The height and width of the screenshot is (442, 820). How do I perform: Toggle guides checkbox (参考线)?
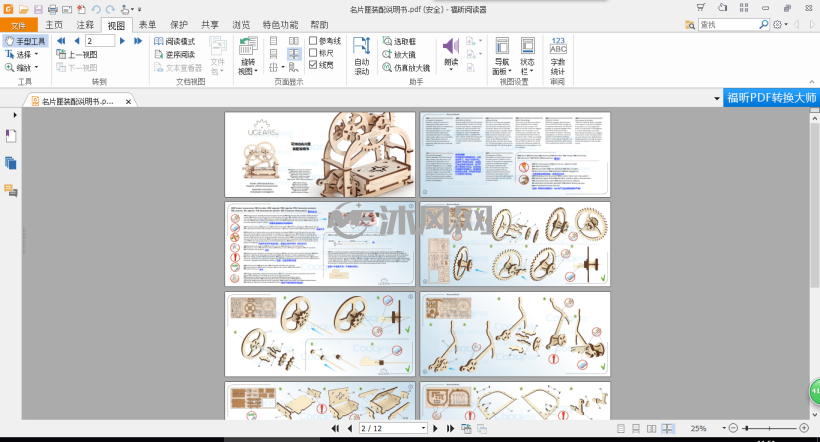[x=313, y=40]
